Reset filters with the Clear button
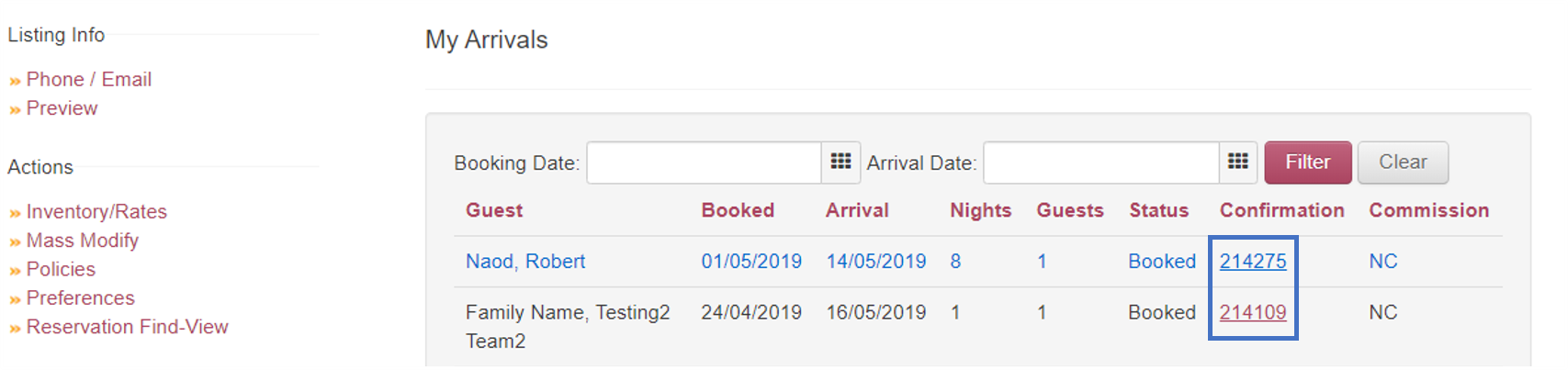Image resolution: width=1568 pixels, height=370 pixels. 1403,163
